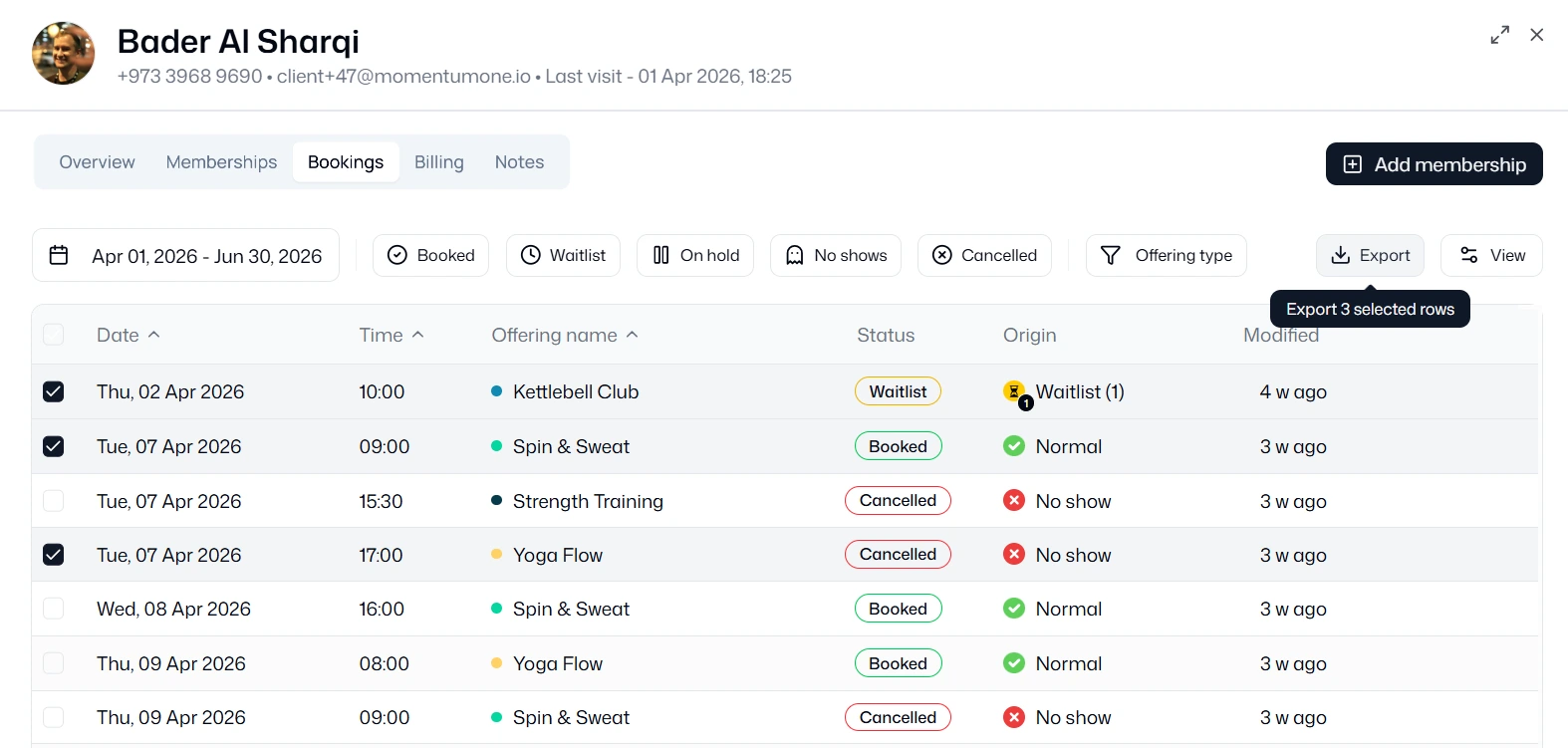Sort the table by the Date column
This screenshot has height=748, width=1568.
(x=128, y=335)
